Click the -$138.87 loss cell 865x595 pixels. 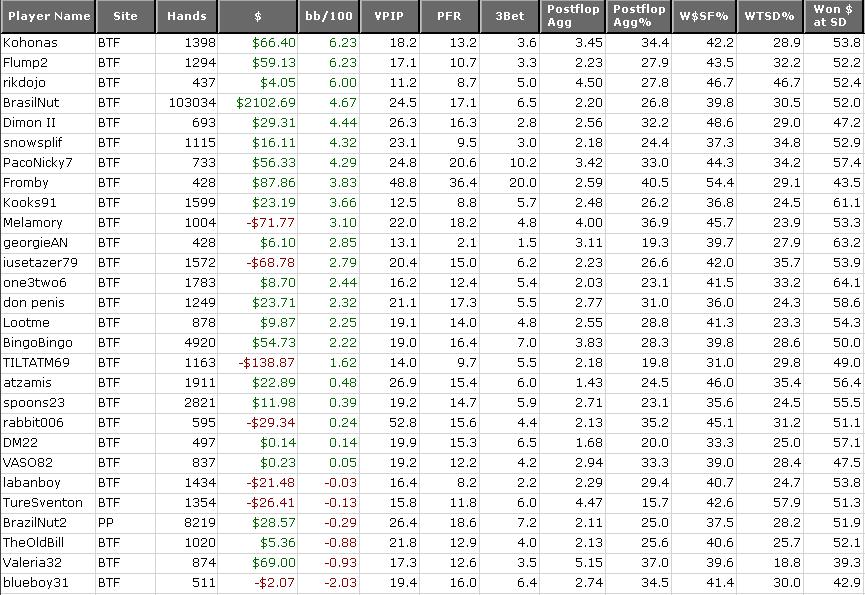[x=266, y=362]
